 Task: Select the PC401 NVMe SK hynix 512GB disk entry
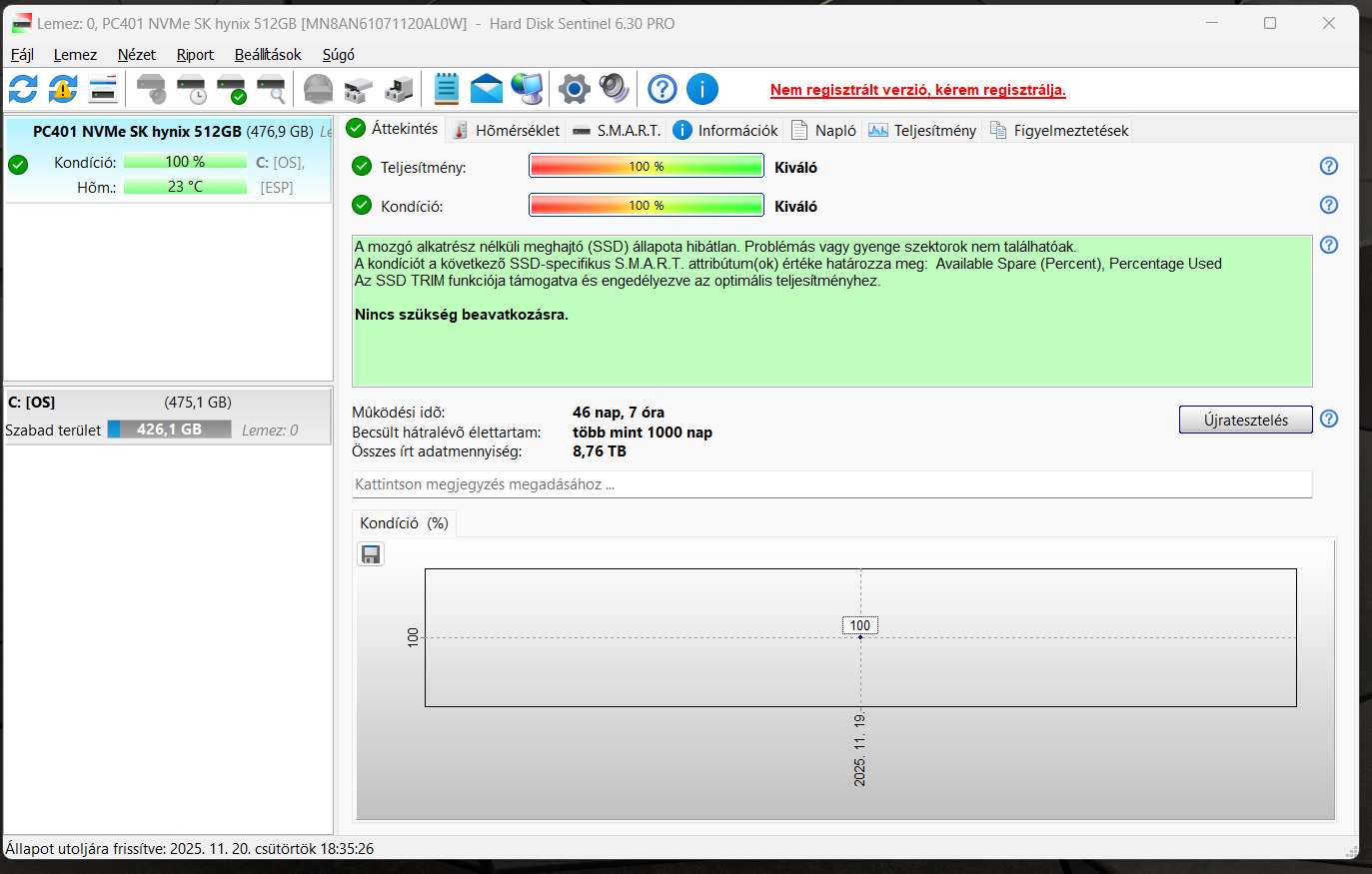168,160
